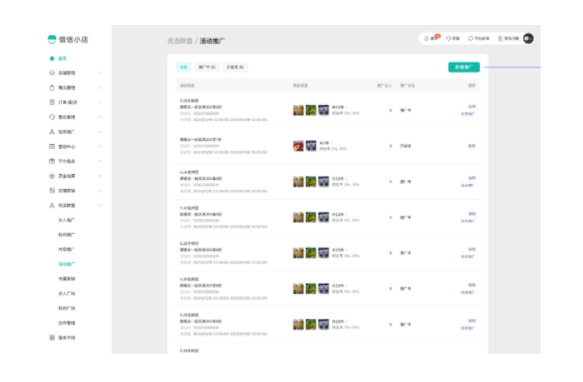Click the 活动信息 column header
This screenshot has height=382, width=583.
187,86
